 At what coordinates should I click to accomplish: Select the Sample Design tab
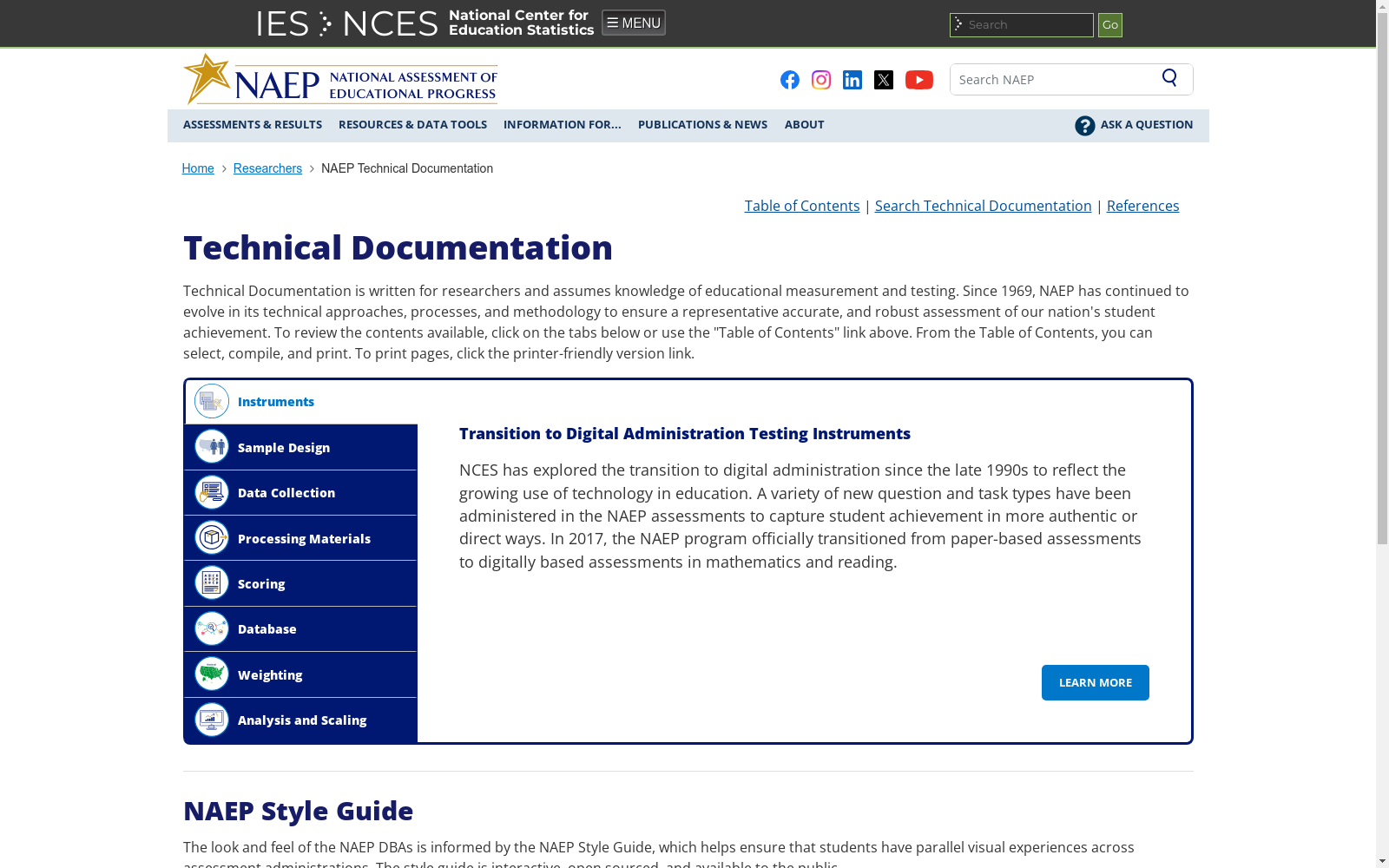coord(300,447)
